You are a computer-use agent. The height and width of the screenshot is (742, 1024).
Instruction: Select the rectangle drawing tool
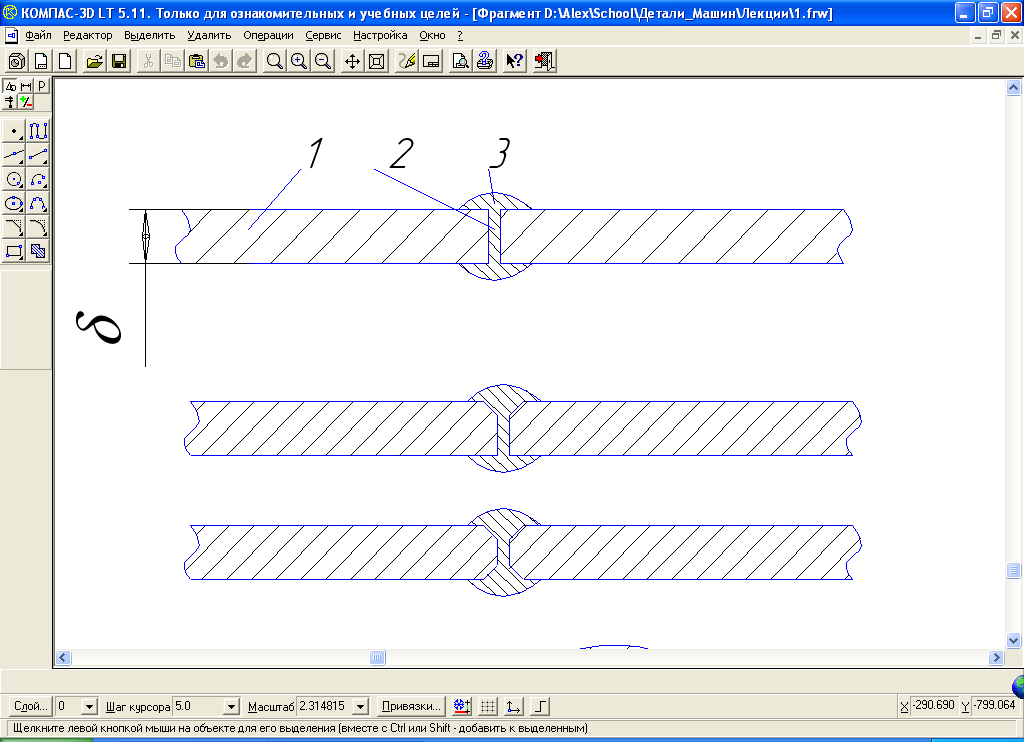(14, 251)
